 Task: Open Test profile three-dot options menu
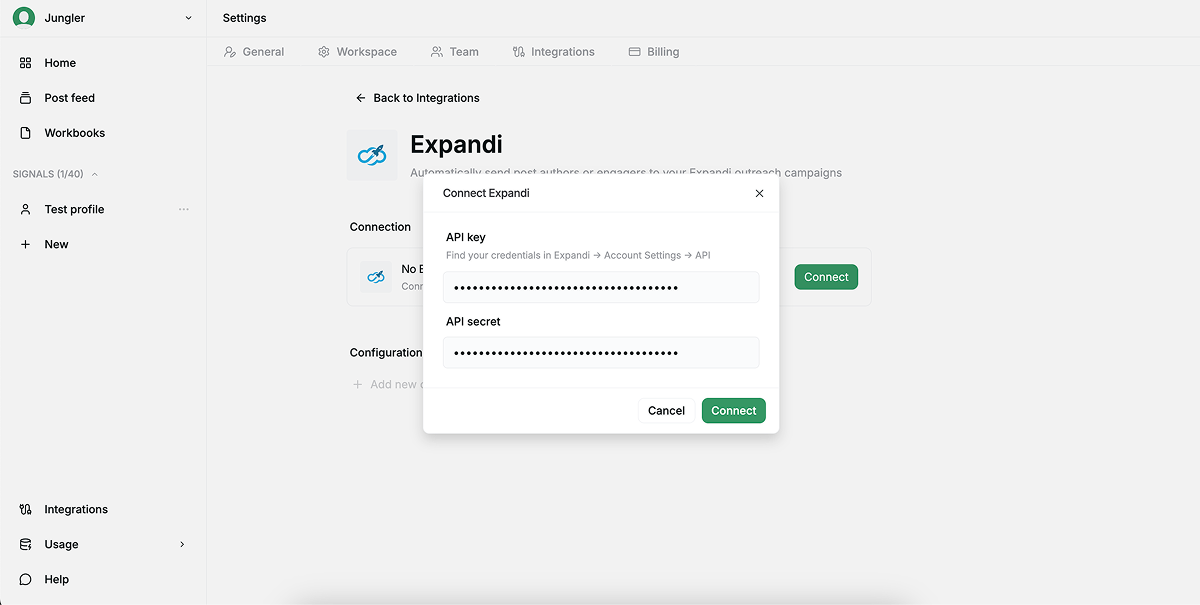183,209
